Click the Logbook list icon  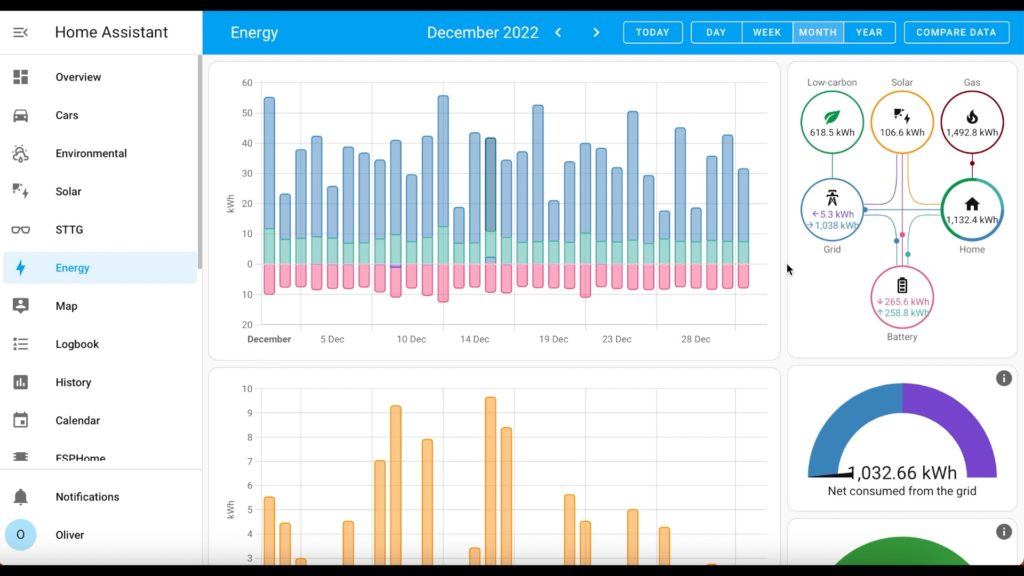[x=20, y=344]
